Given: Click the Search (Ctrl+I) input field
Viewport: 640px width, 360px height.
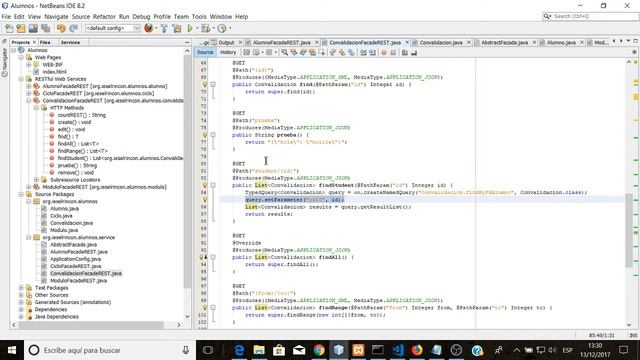Looking at the screenshot, I should (591, 16).
